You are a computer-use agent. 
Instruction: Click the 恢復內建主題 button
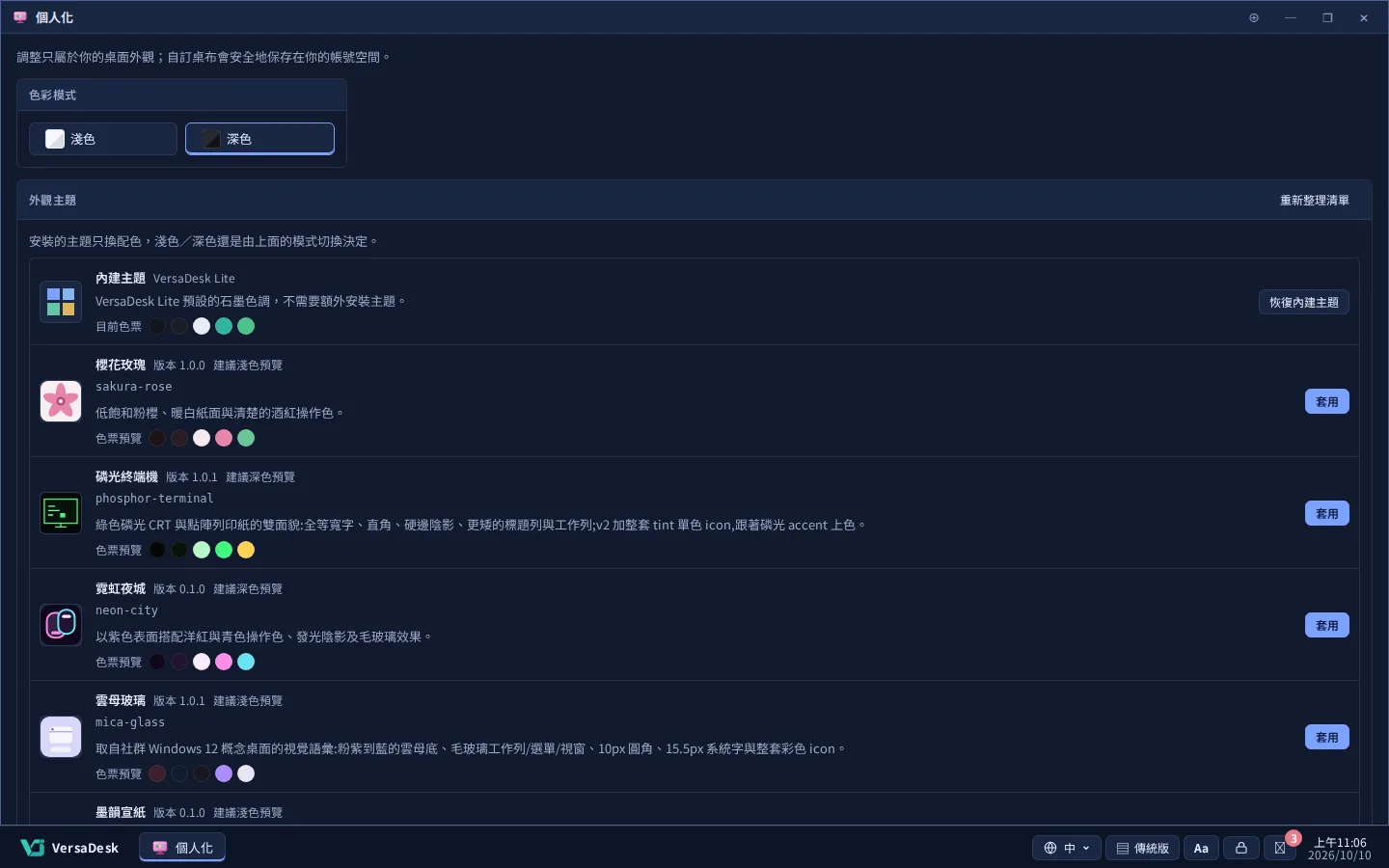1304,302
